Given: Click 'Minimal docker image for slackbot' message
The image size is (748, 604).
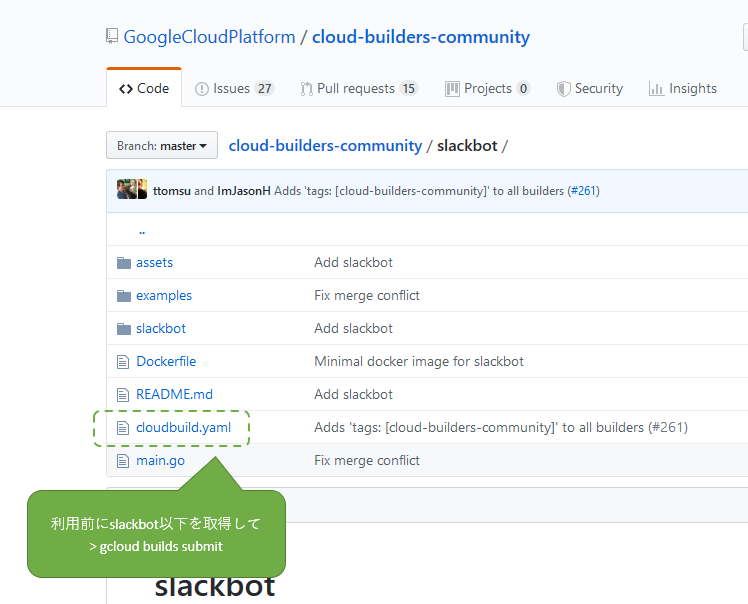Looking at the screenshot, I should pos(419,361).
